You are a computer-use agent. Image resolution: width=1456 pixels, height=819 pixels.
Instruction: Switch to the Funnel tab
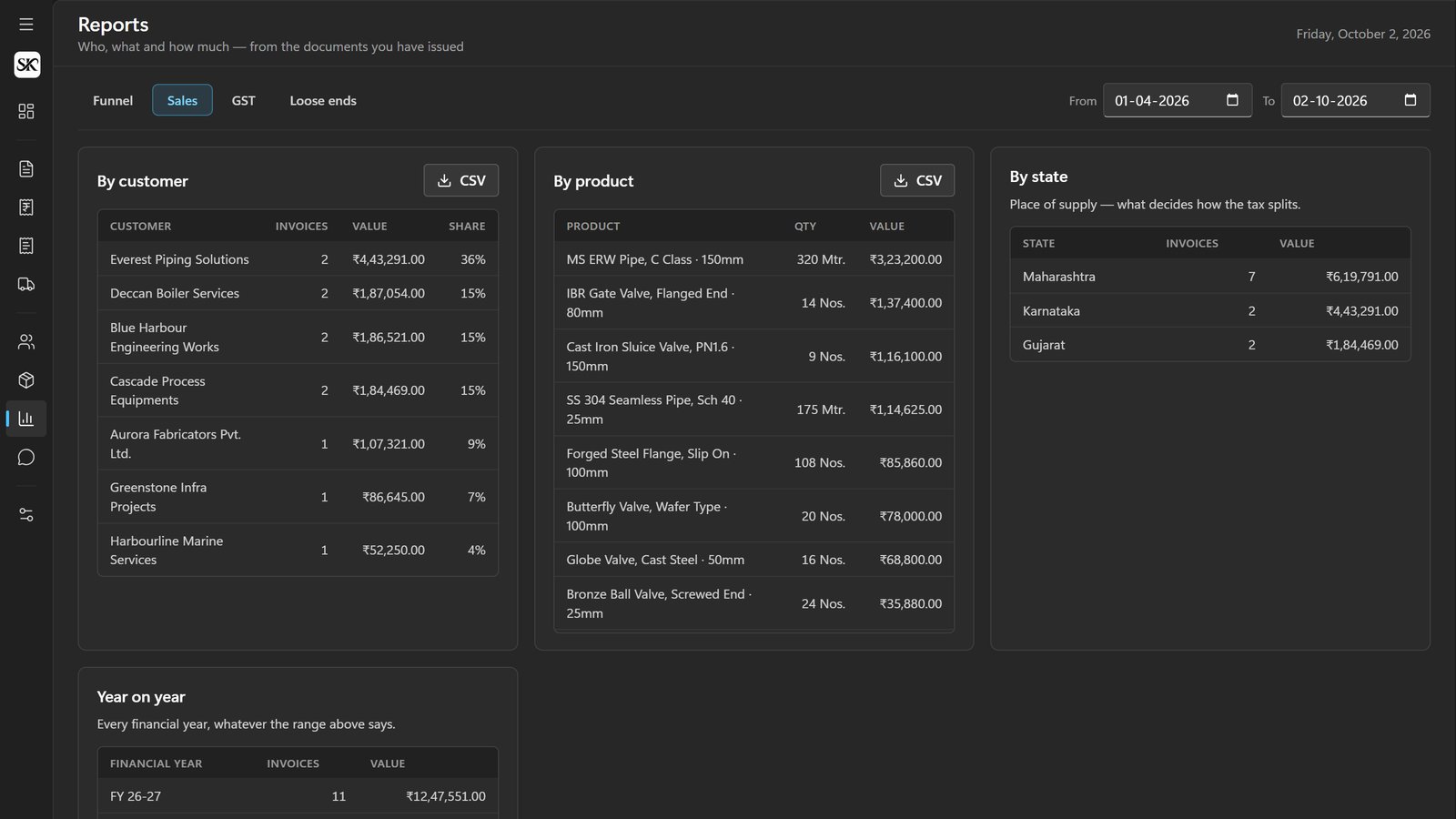(x=113, y=100)
